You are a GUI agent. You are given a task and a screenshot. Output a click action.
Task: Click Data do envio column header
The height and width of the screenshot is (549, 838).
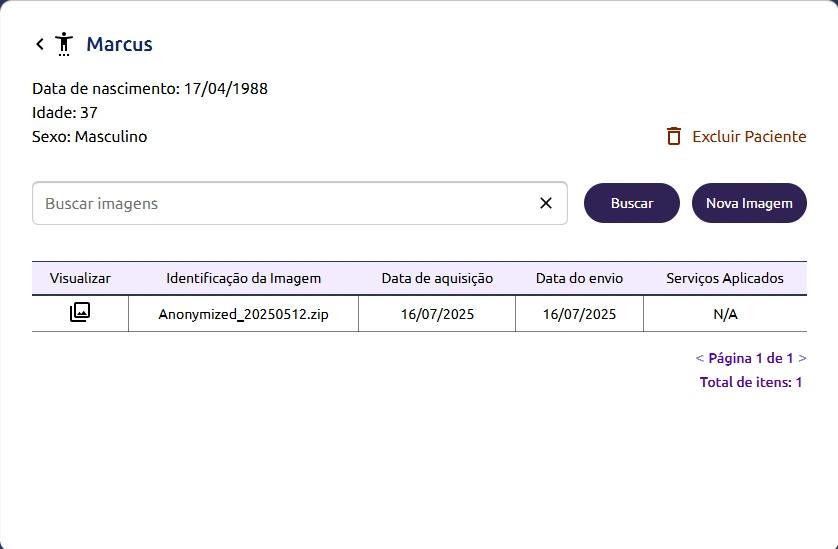pyautogui.click(x=579, y=278)
